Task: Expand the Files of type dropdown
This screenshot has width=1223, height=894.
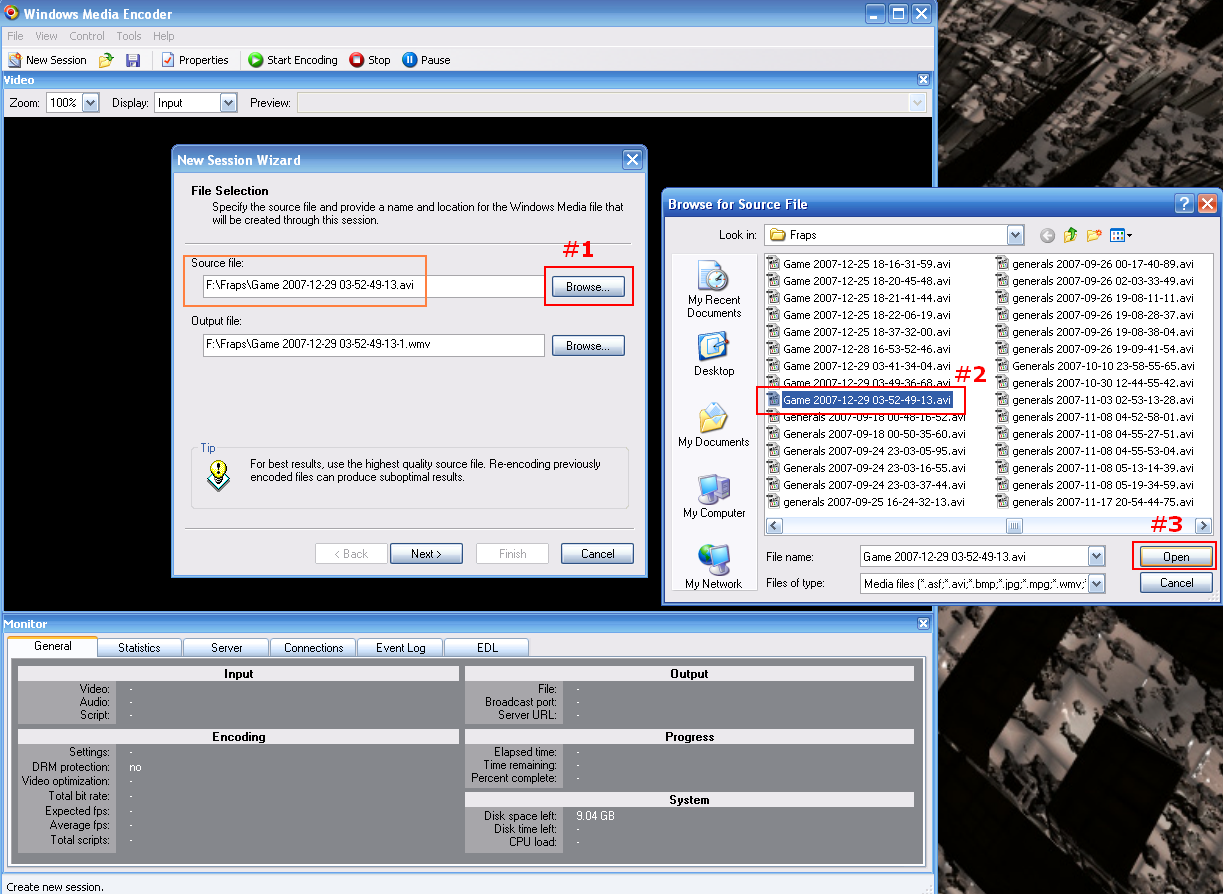Action: 1096,583
